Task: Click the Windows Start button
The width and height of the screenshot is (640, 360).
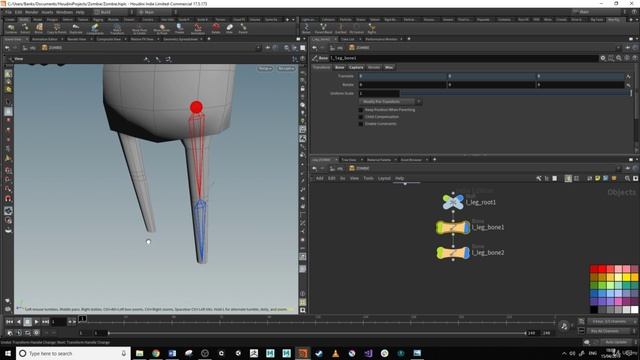Action: [x=7, y=353]
